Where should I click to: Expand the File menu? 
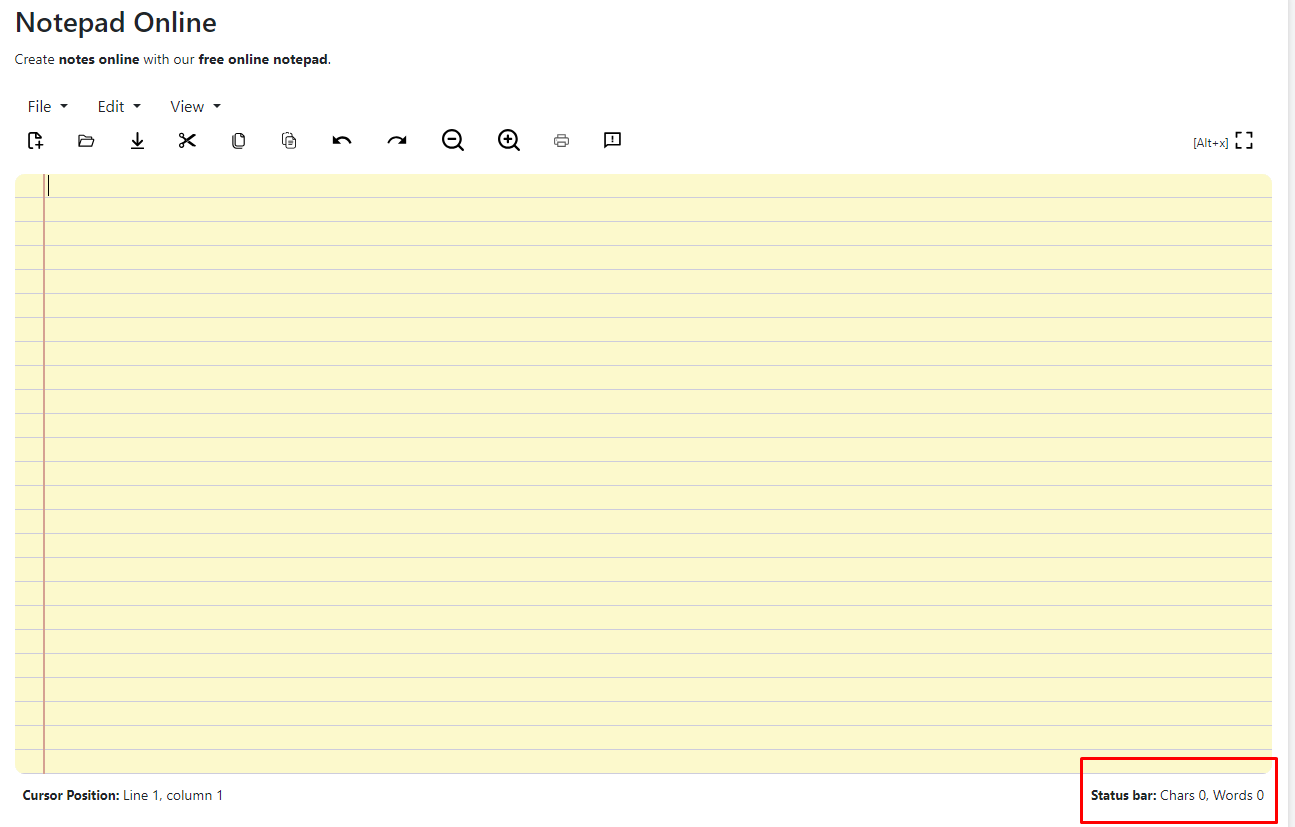(x=47, y=106)
